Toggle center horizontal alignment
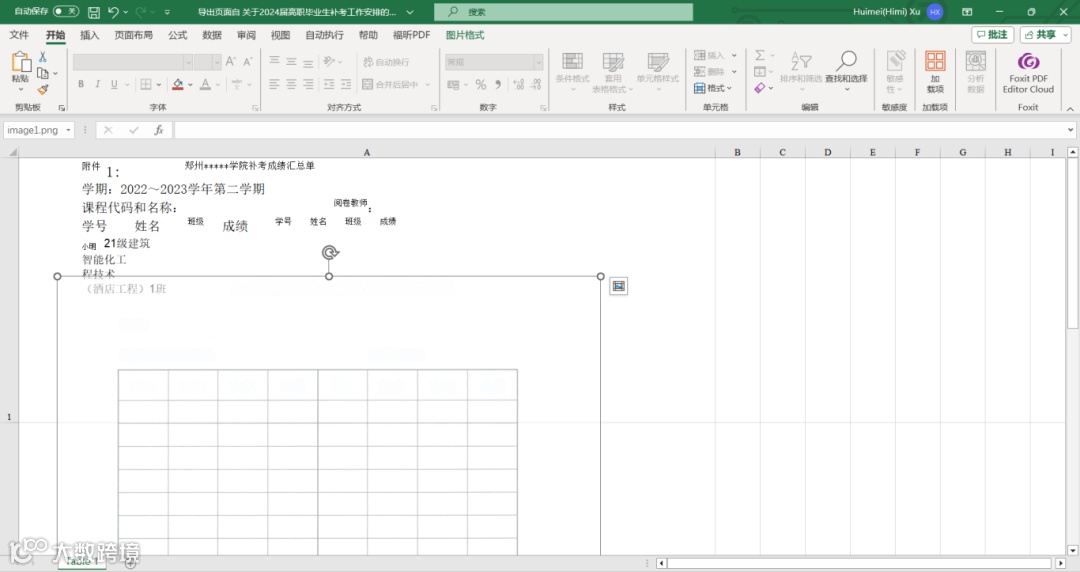This screenshot has width=1080, height=572. click(x=291, y=84)
